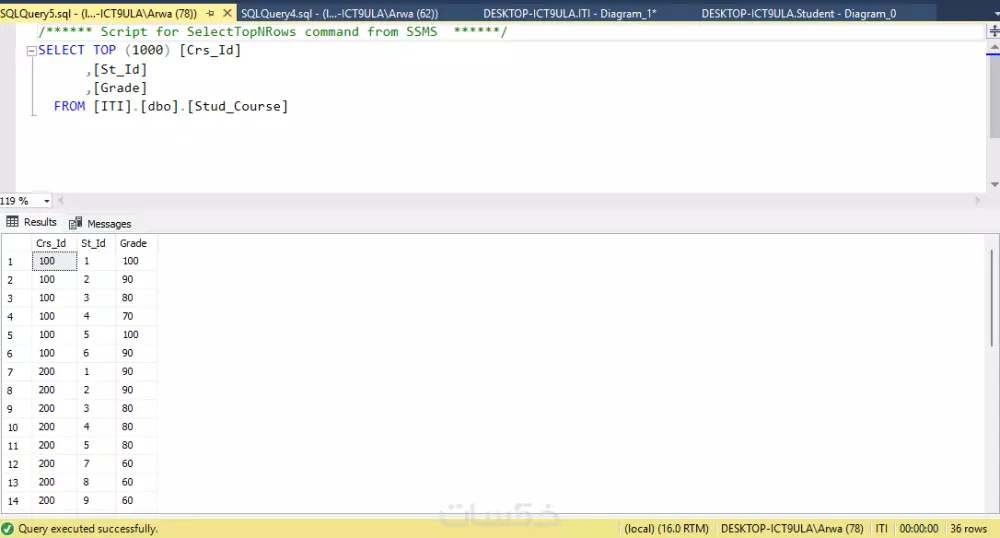
Task: Select St_Id cell 8 in row 13
Action: [x=96, y=482]
